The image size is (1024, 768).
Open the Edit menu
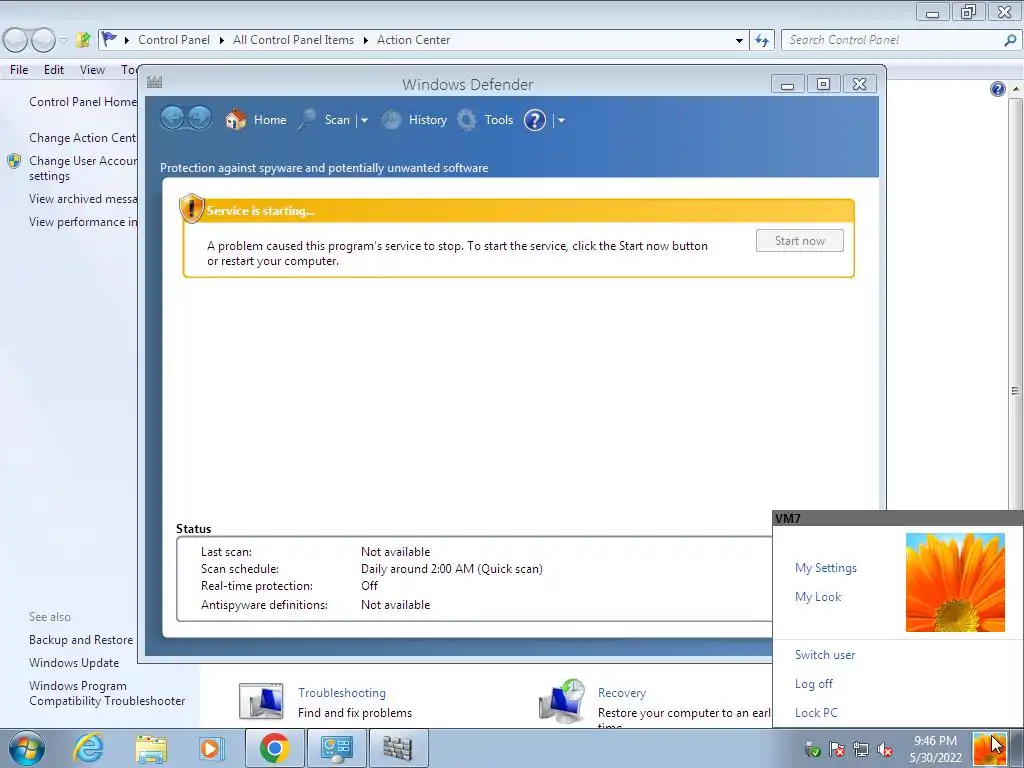54,69
